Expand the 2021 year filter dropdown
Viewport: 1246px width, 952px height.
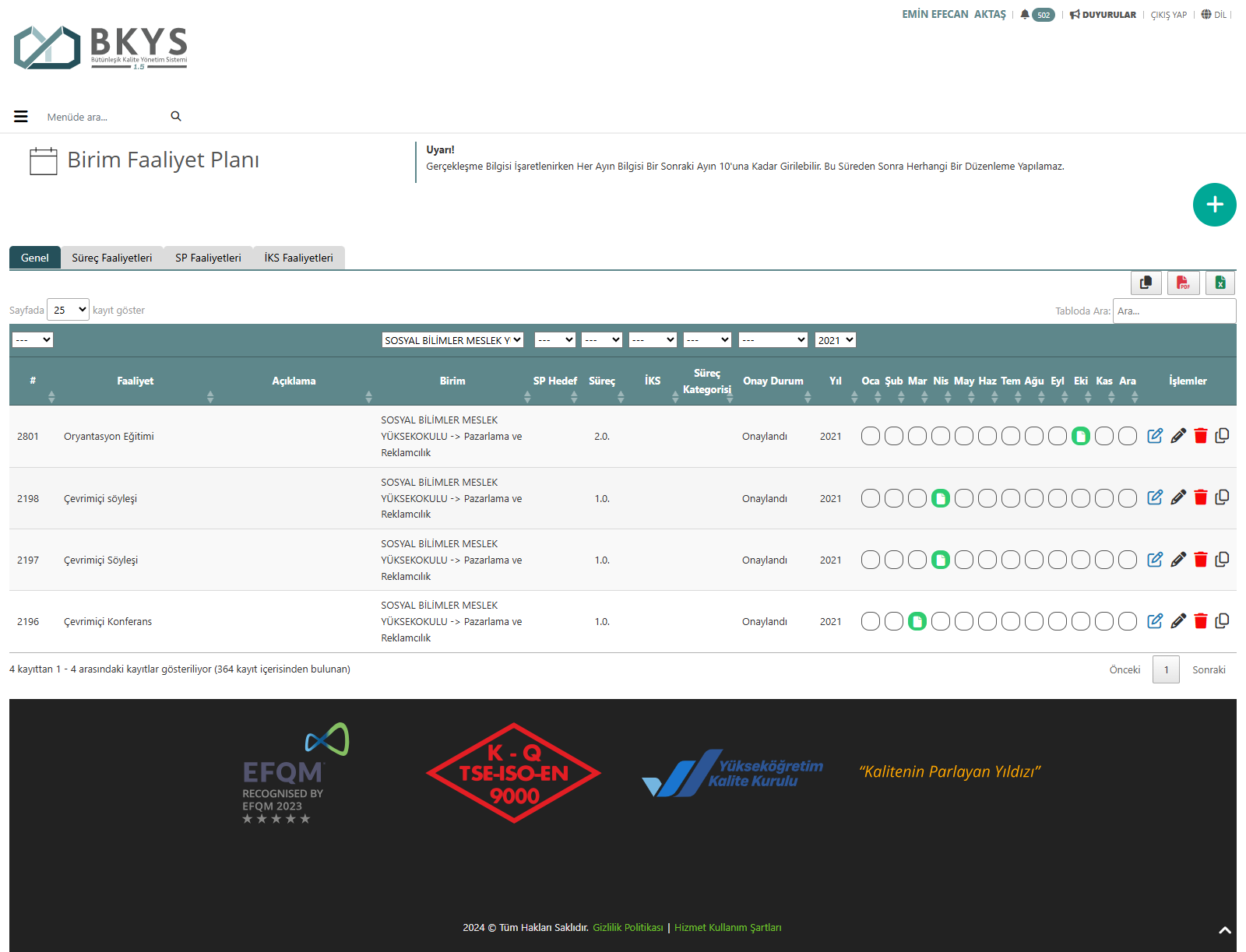point(835,340)
